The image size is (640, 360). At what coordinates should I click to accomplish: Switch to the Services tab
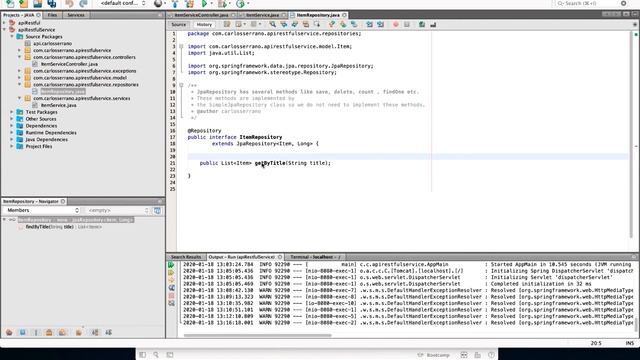coord(76,15)
